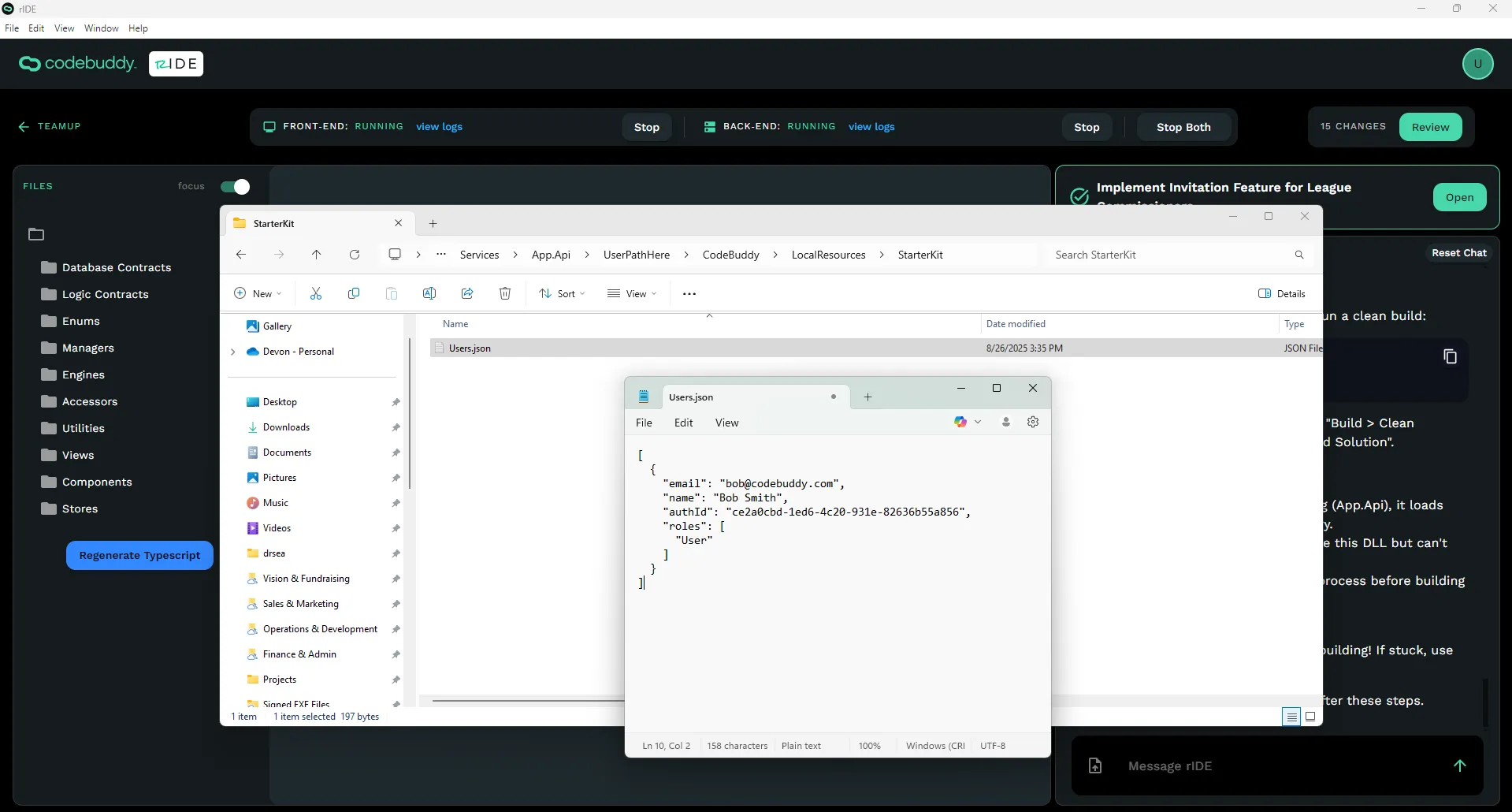The height and width of the screenshot is (812, 1512).
Task: Click the TEAMUP back arrow
Action: tap(24, 126)
